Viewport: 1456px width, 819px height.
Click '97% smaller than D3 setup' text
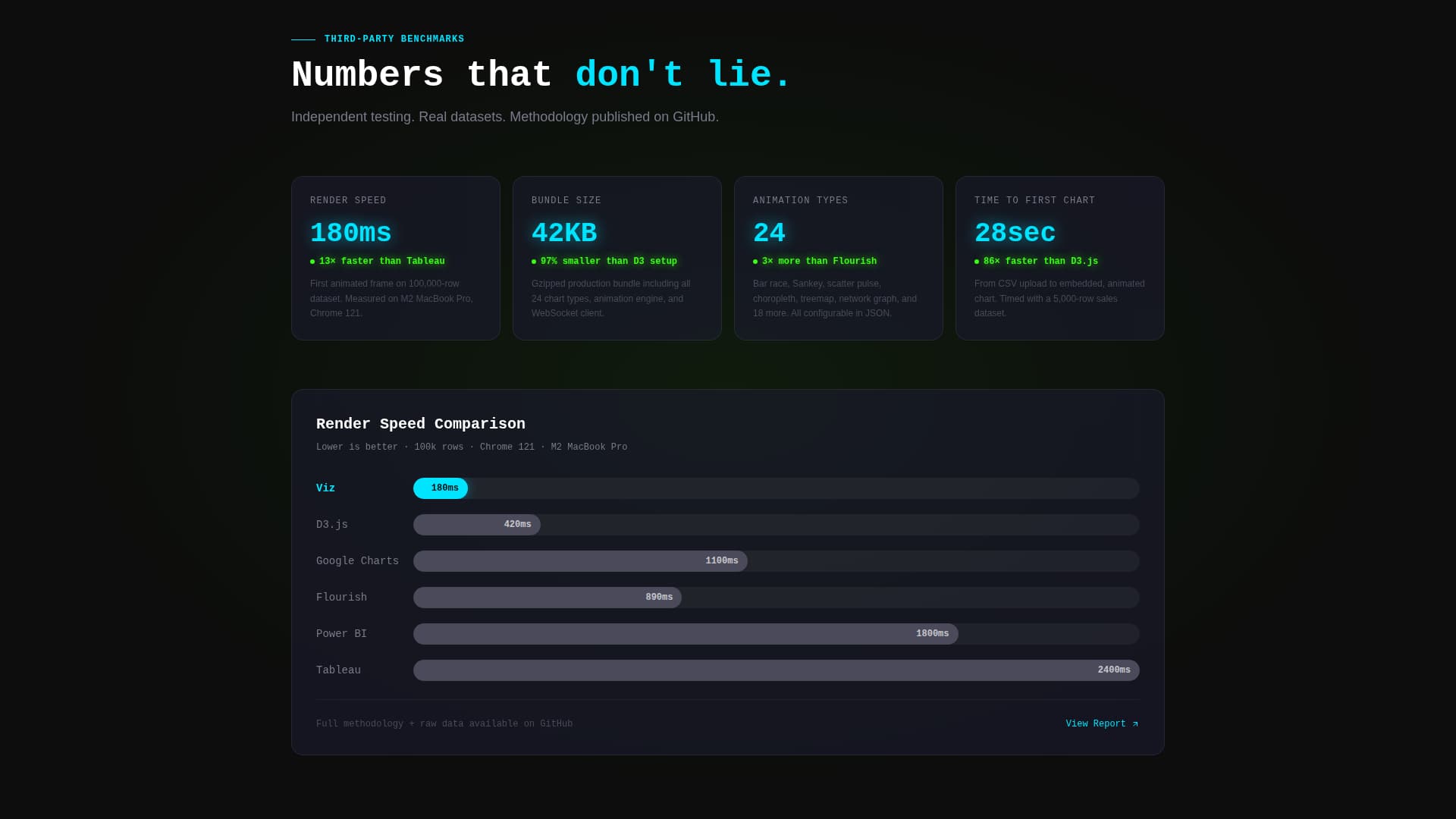click(x=608, y=261)
